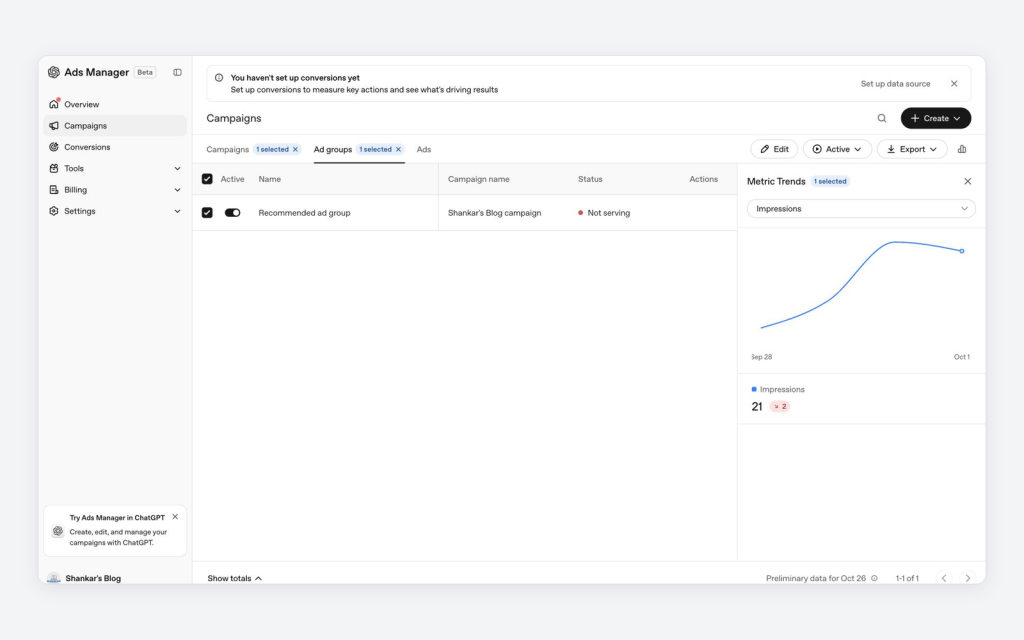Click the info icon in conversions banner

coord(219,78)
